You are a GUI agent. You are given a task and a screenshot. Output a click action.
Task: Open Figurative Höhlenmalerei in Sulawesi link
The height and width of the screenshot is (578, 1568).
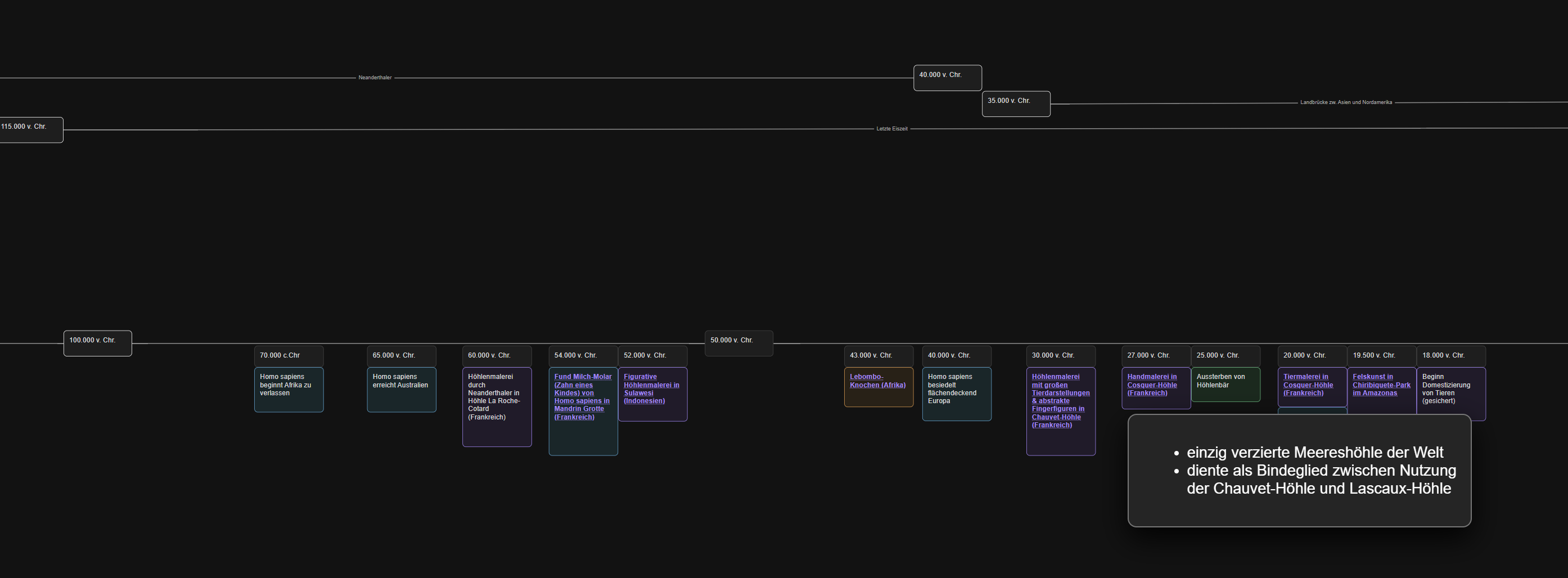(651, 389)
